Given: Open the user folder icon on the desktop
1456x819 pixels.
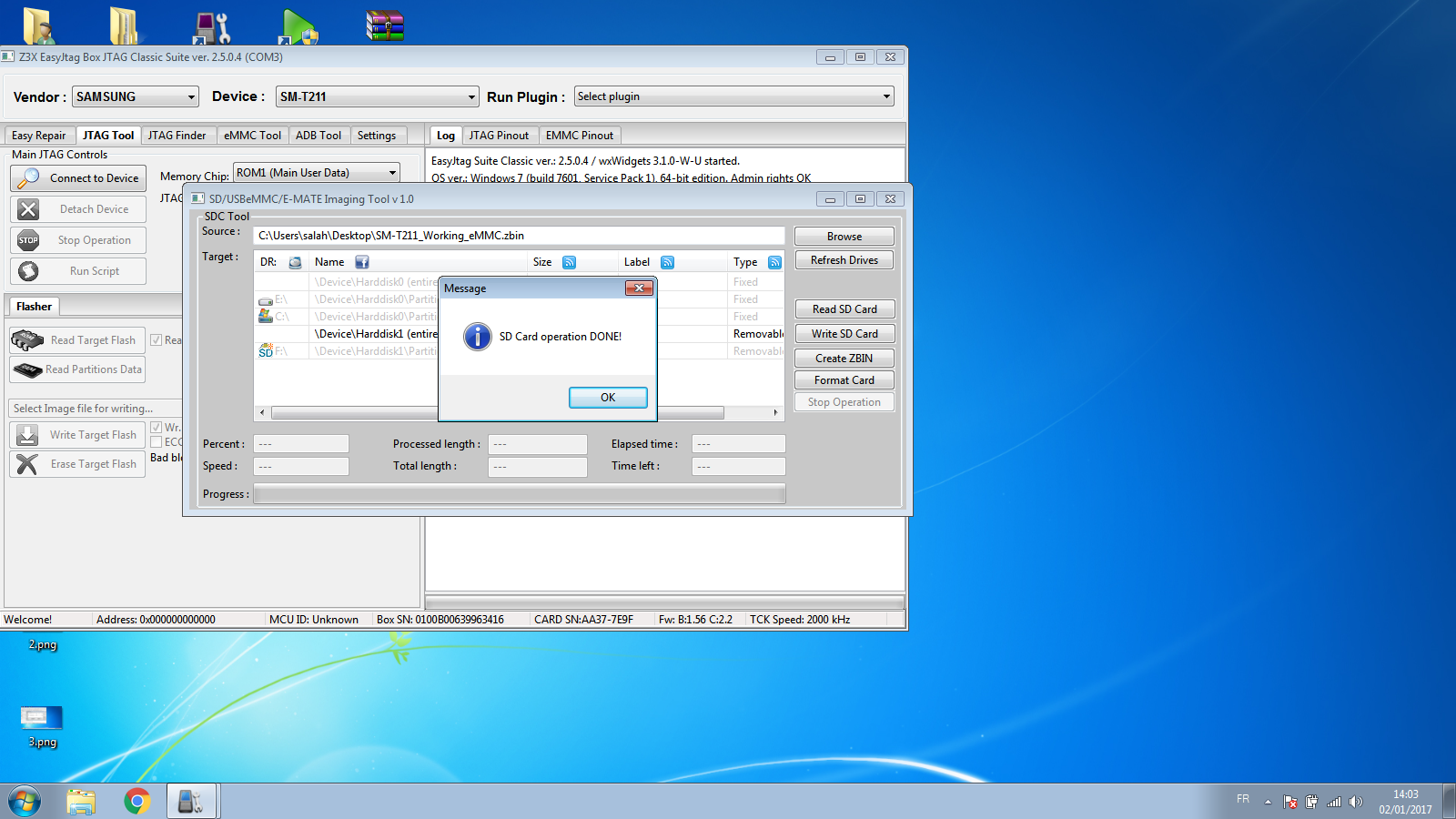Looking at the screenshot, I should click(x=38, y=25).
